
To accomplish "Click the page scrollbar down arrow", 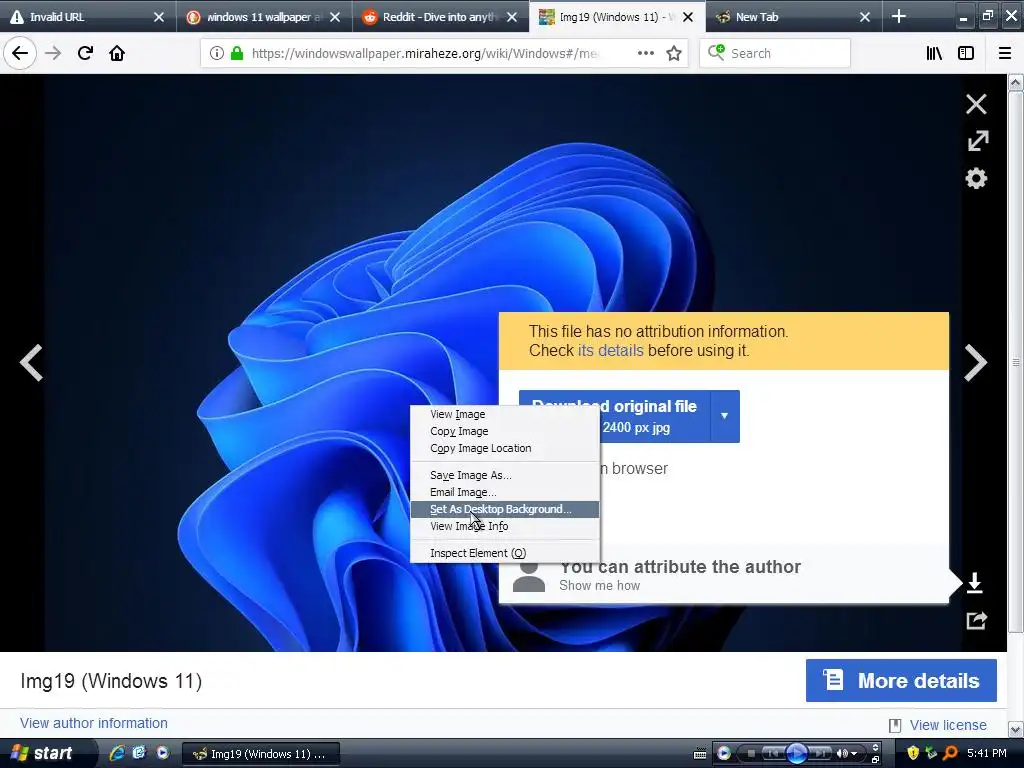I will coord(1015,729).
